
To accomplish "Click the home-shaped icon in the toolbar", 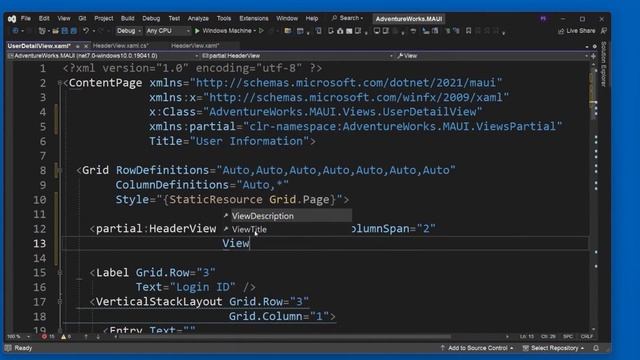I will tap(340, 31).
